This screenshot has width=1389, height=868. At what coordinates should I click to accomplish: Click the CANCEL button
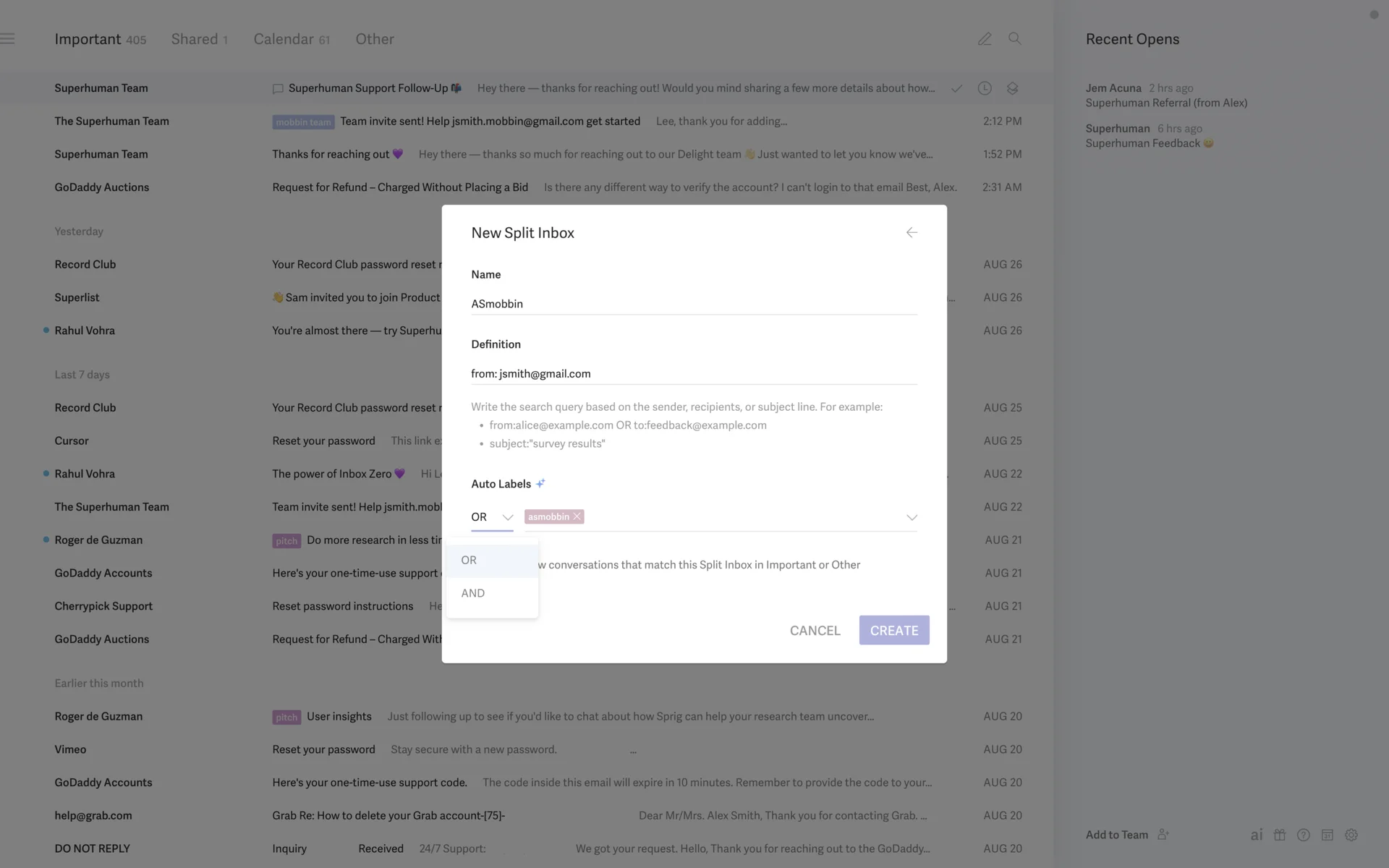(815, 630)
